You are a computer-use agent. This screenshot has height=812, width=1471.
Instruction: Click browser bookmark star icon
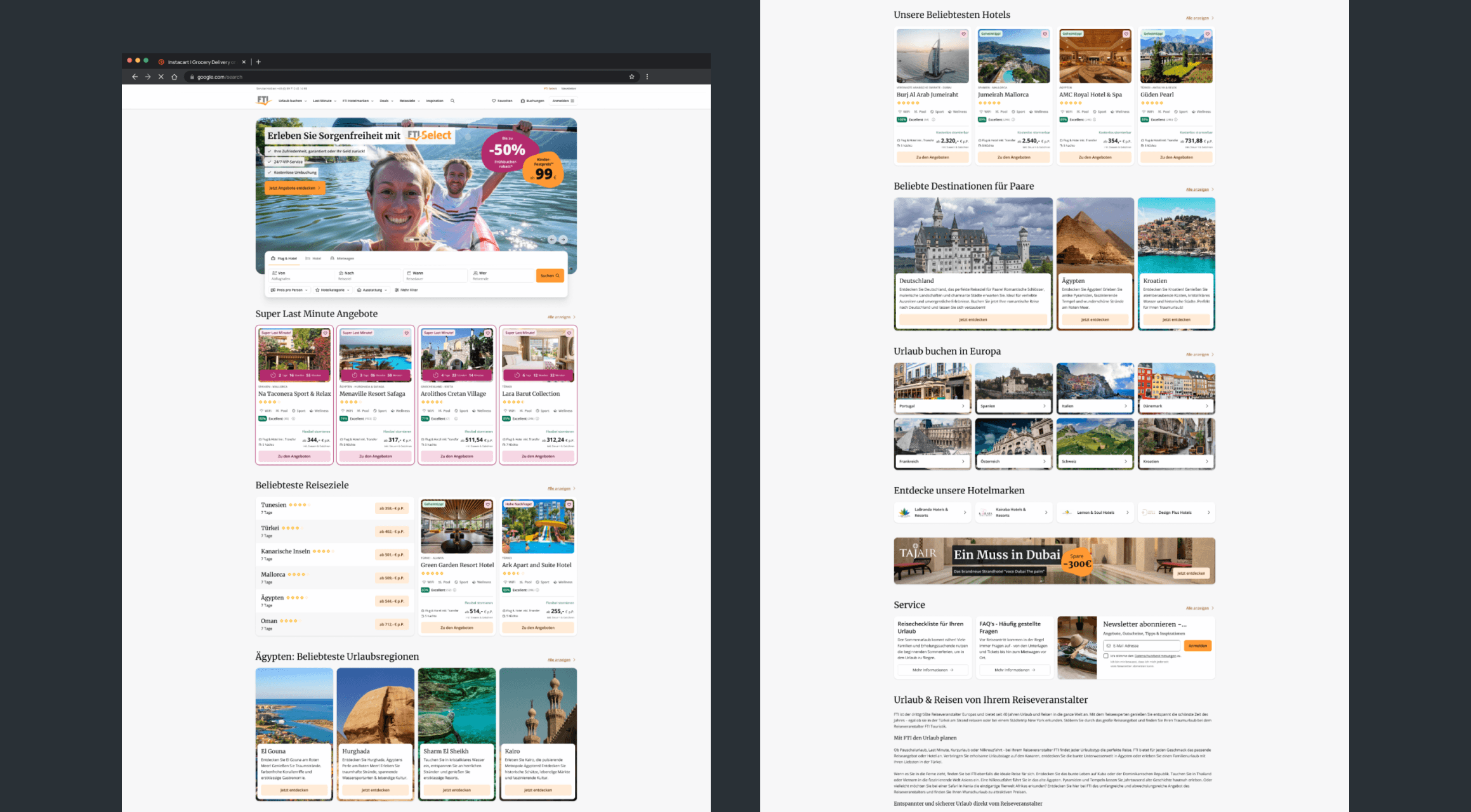pos(631,77)
